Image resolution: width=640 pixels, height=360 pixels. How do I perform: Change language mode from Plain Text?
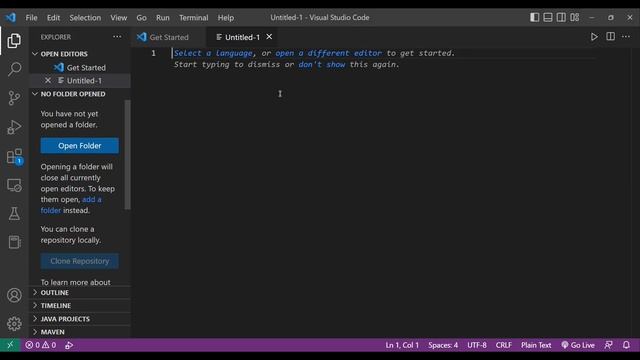pyautogui.click(x=536, y=345)
